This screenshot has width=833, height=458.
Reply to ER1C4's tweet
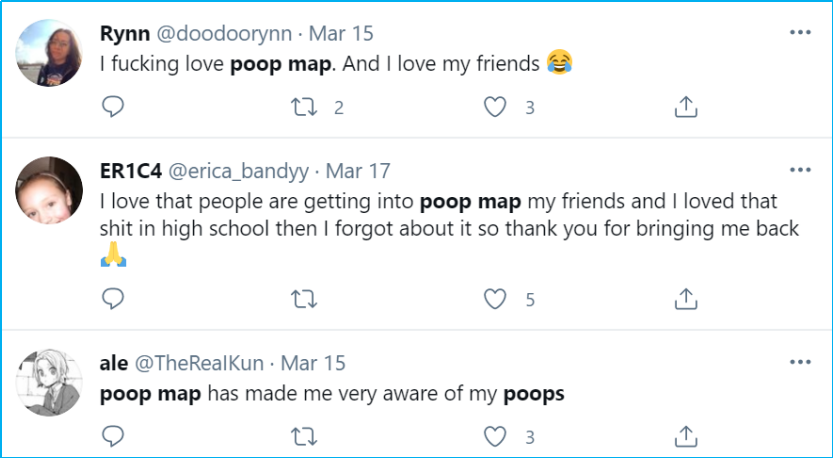(x=114, y=298)
